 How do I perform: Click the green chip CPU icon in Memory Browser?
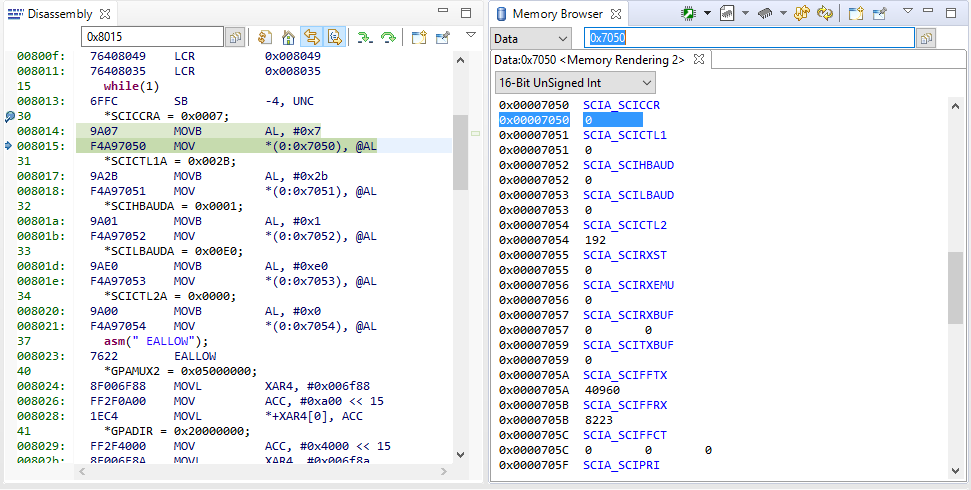click(x=687, y=13)
